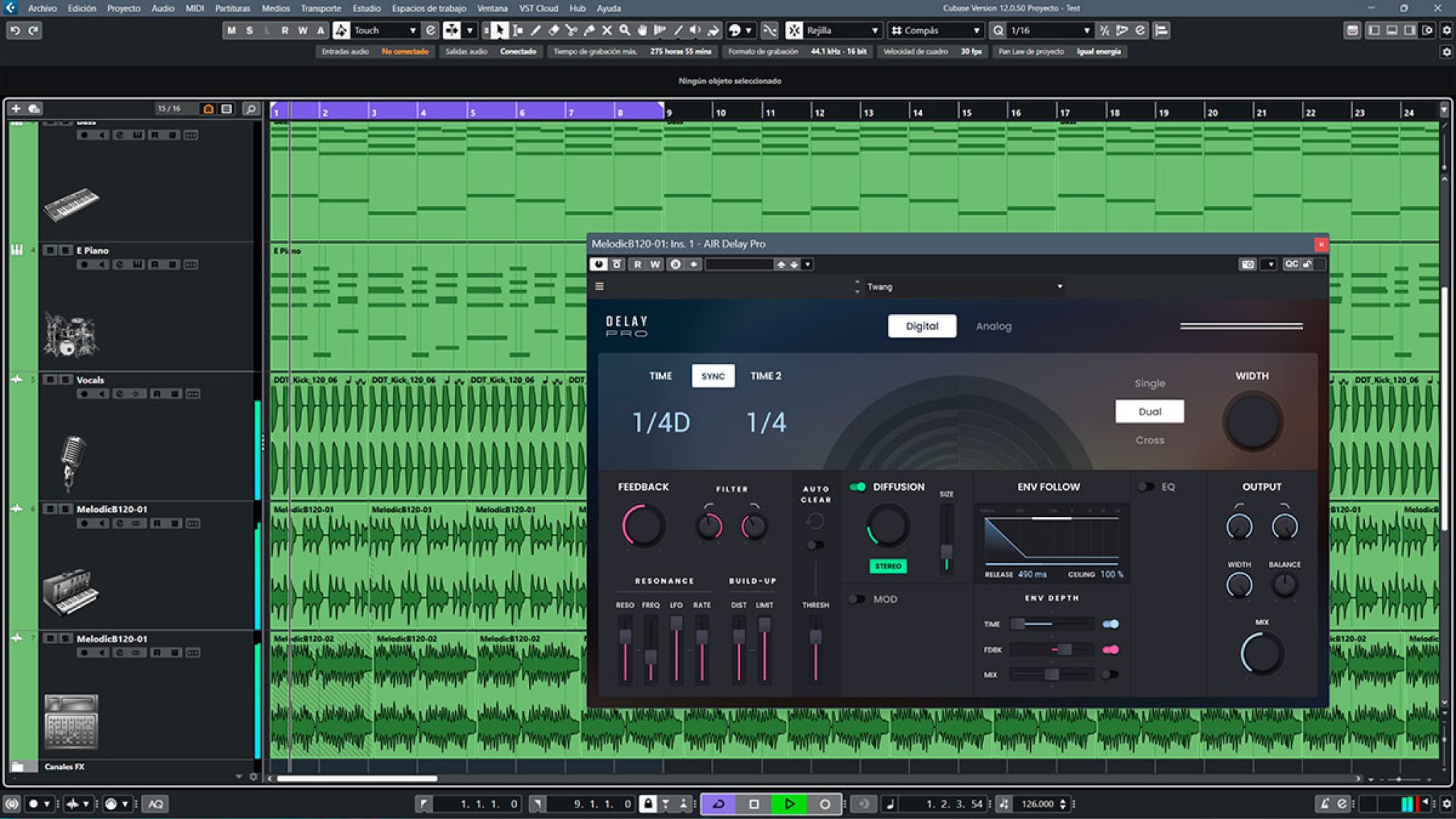Enable the EQ switch
This screenshot has height=819, width=1456.
click(x=1145, y=487)
